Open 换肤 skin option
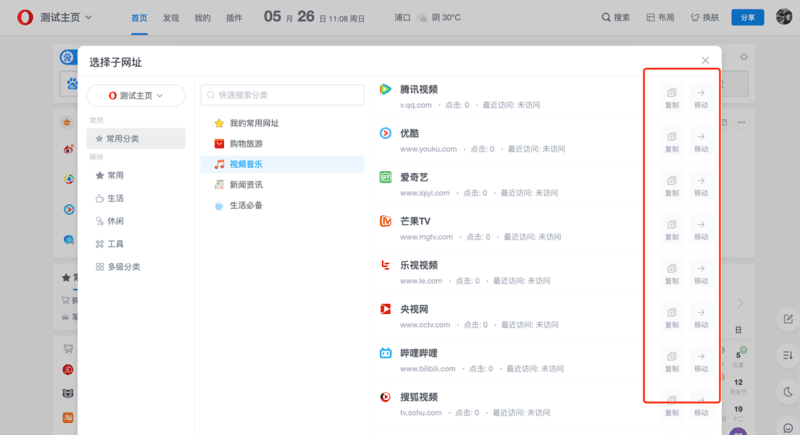The height and width of the screenshot is (435, 800). click(x=705, y=17)
